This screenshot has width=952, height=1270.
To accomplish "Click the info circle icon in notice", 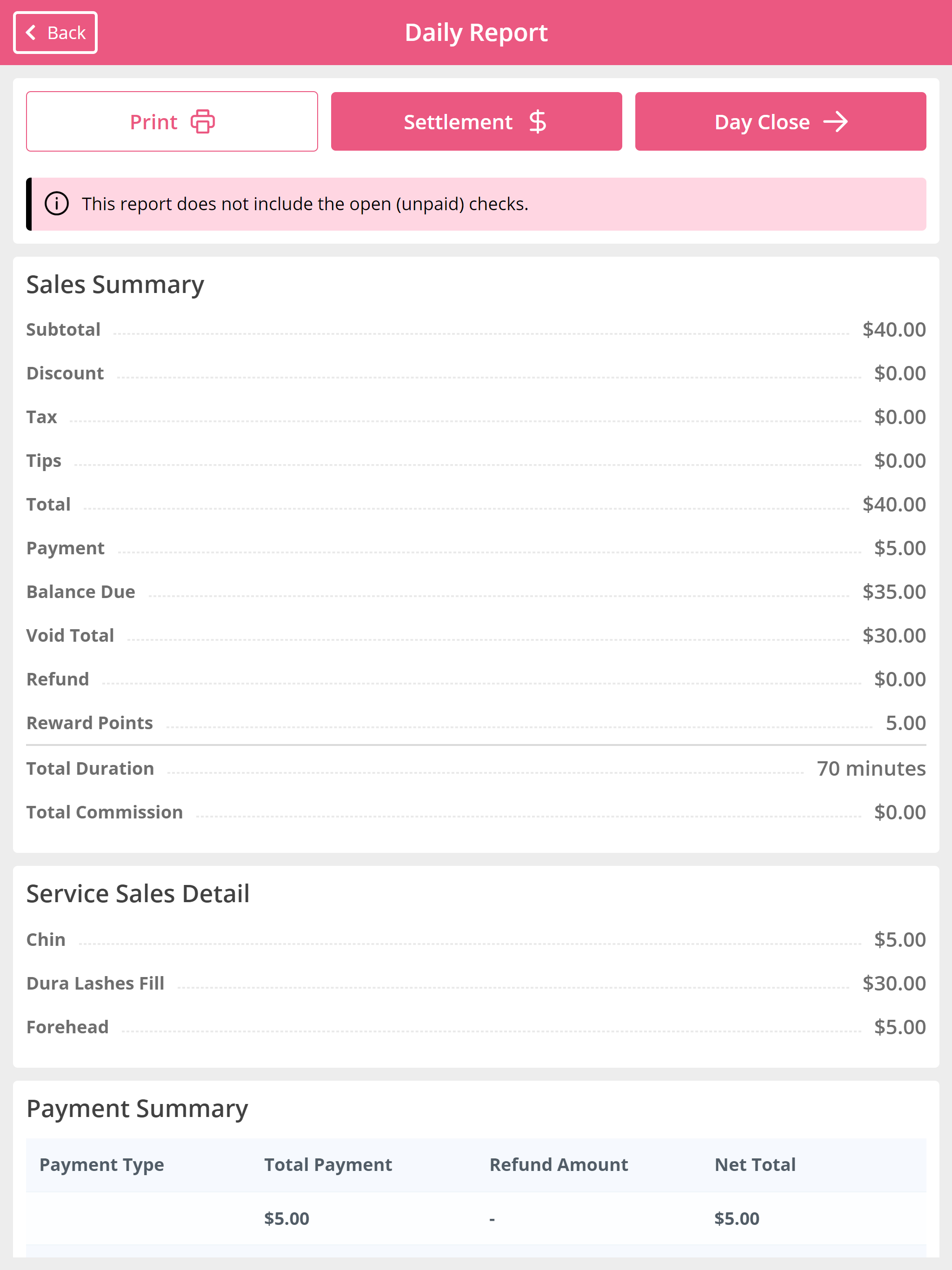I will click(x=57, y=204).
